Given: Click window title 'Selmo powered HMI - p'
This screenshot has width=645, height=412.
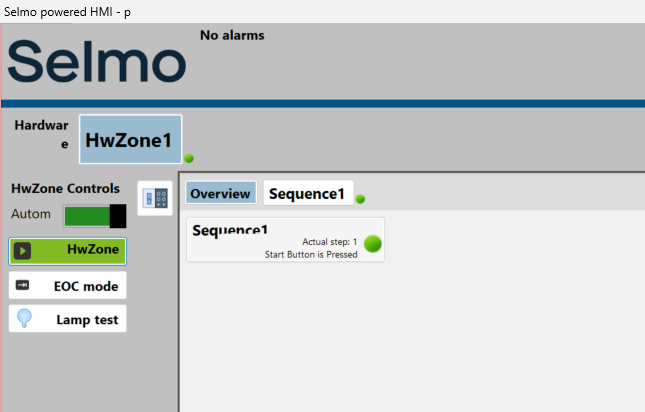Looking at the screenshot, I should pyautogui.click(x=67, y=12).
